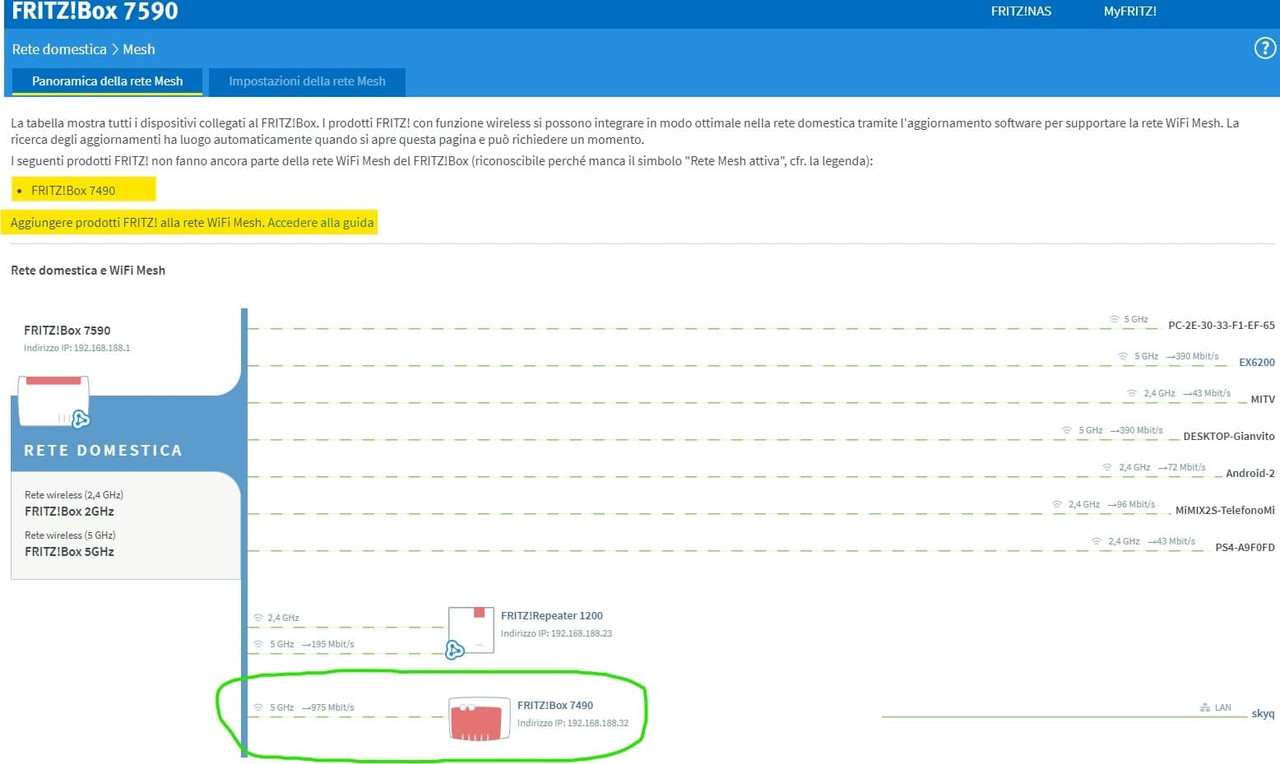
Task: Open MyFRITZ! in the header
Action: click(x=1130, y=12)
